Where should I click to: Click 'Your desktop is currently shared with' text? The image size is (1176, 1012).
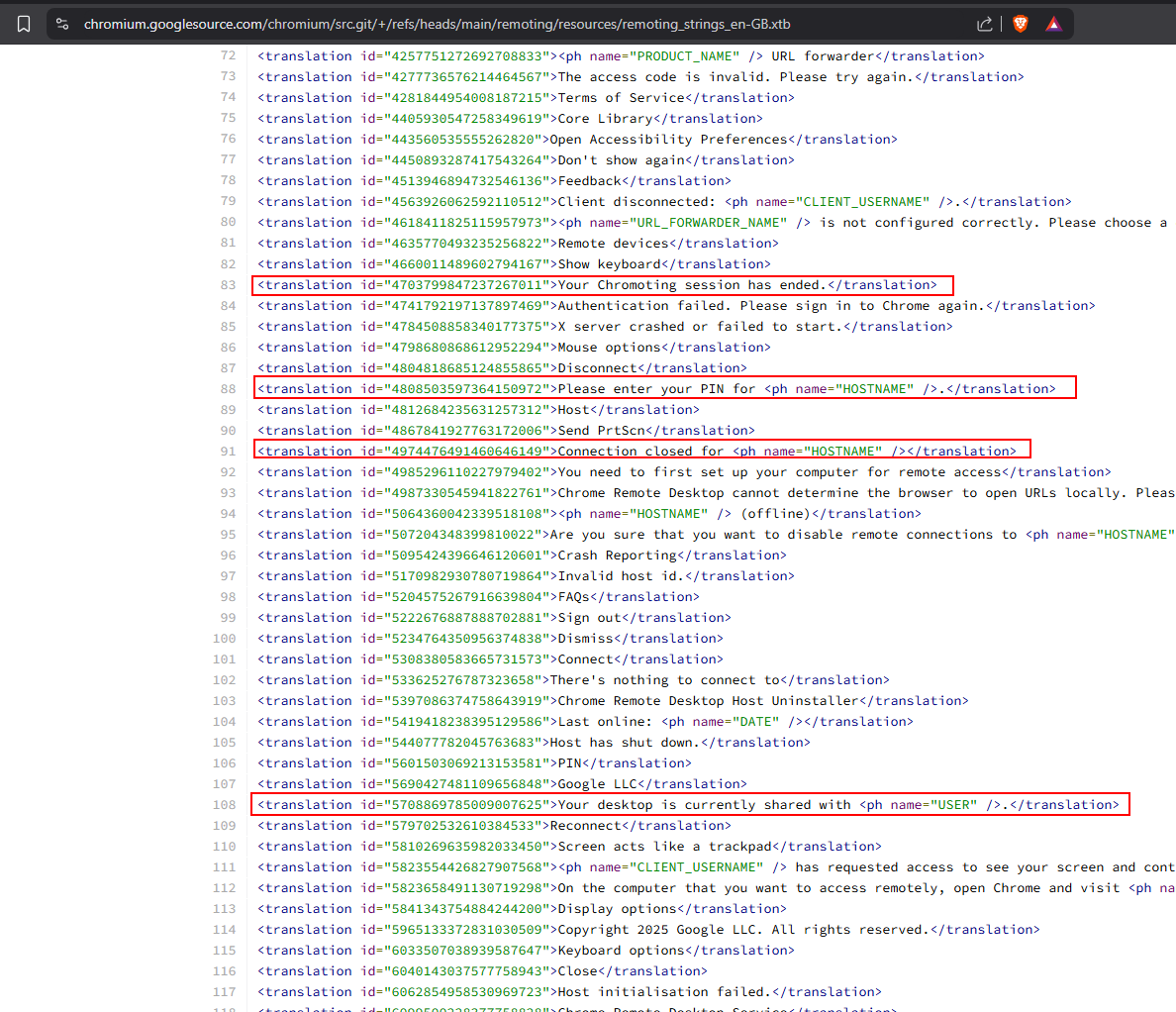pos(704,804)
